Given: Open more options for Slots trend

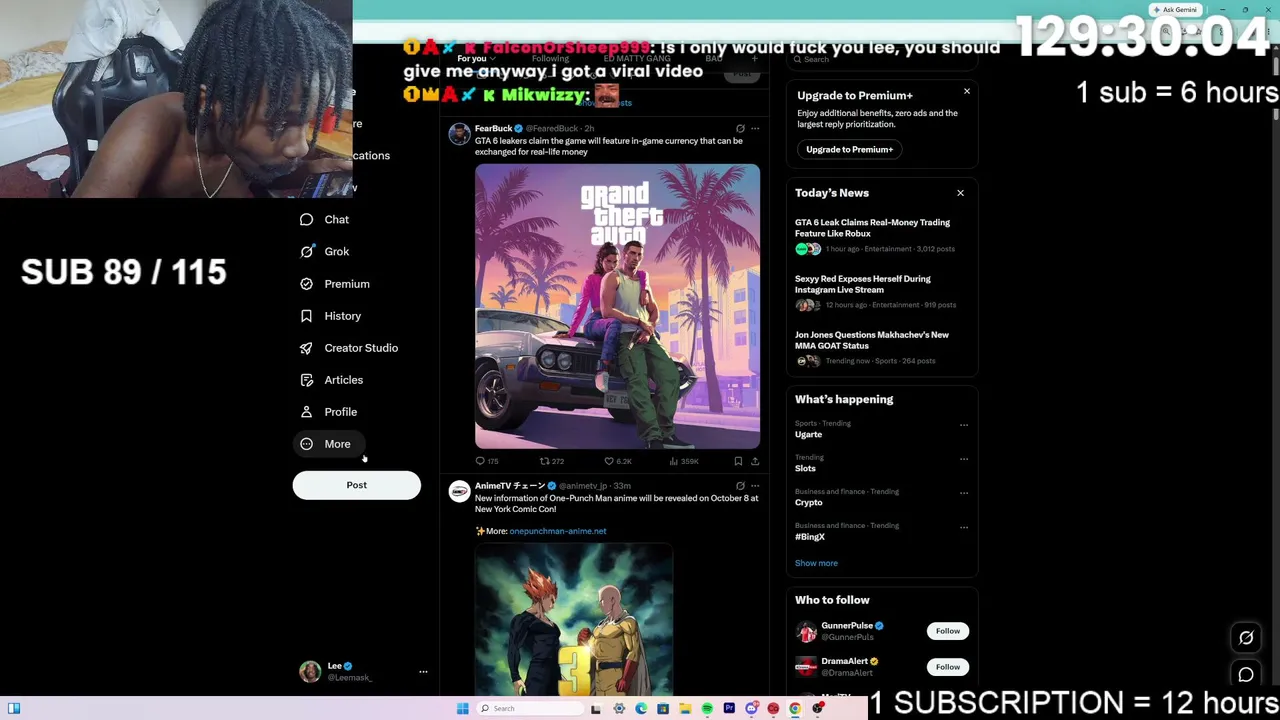Looking at the screenshot, I should point(964,459).
